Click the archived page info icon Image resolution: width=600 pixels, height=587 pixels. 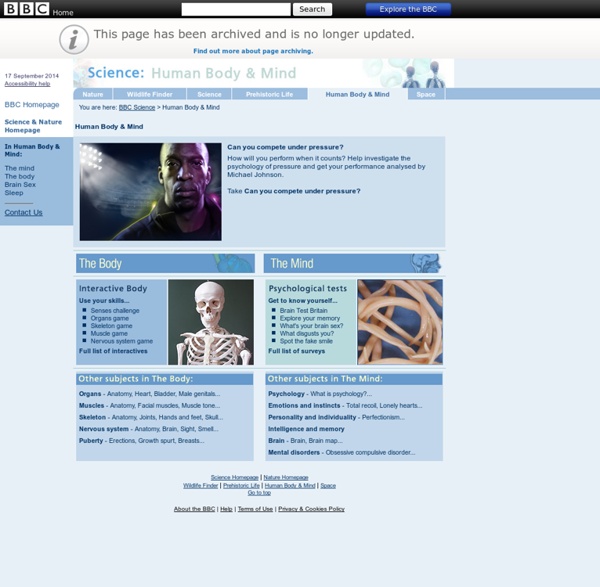[73, 39]
